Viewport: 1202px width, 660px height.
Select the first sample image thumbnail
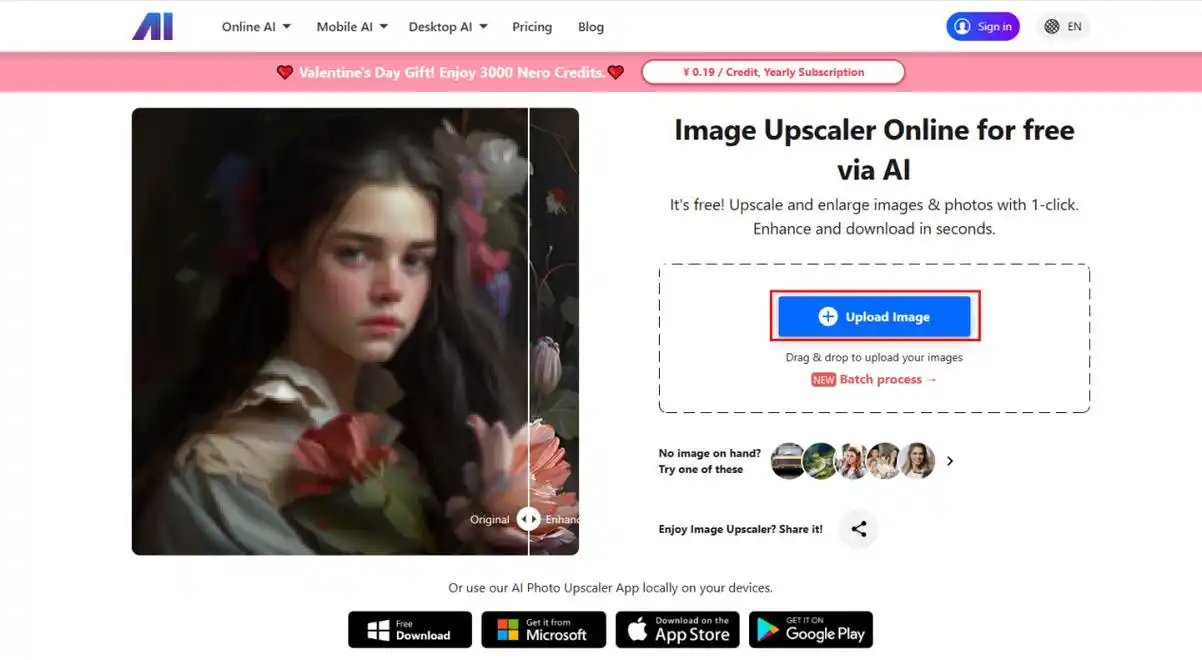[788, 461]
